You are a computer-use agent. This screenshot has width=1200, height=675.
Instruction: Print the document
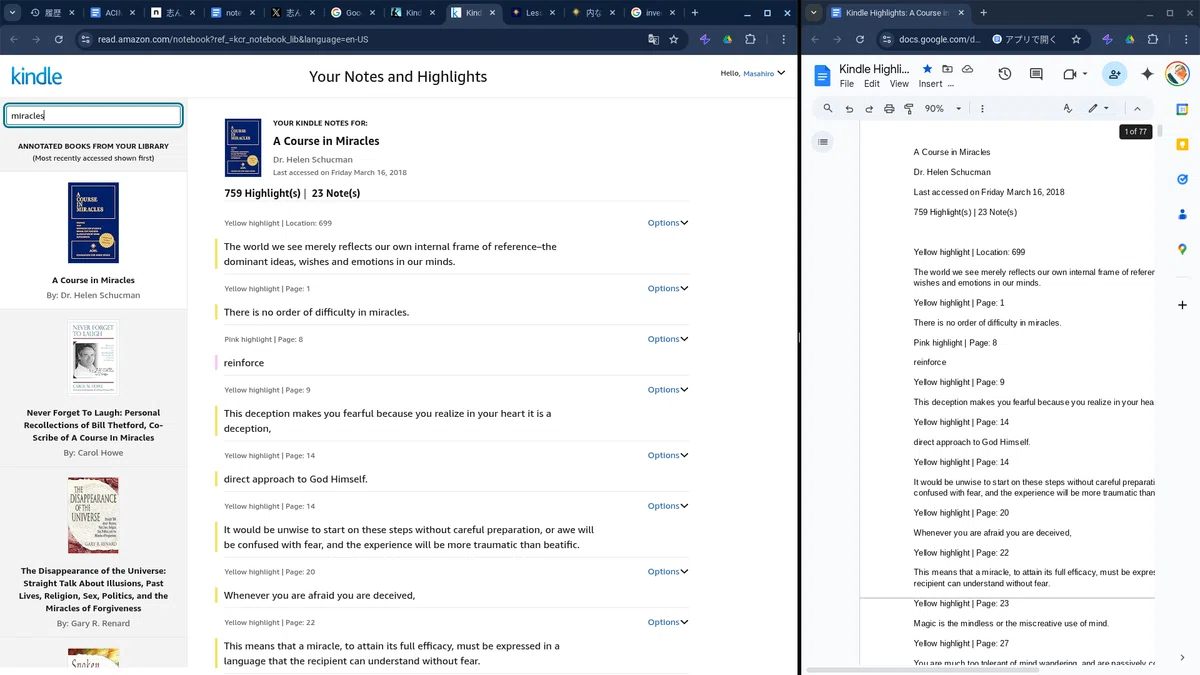[889, 108]
